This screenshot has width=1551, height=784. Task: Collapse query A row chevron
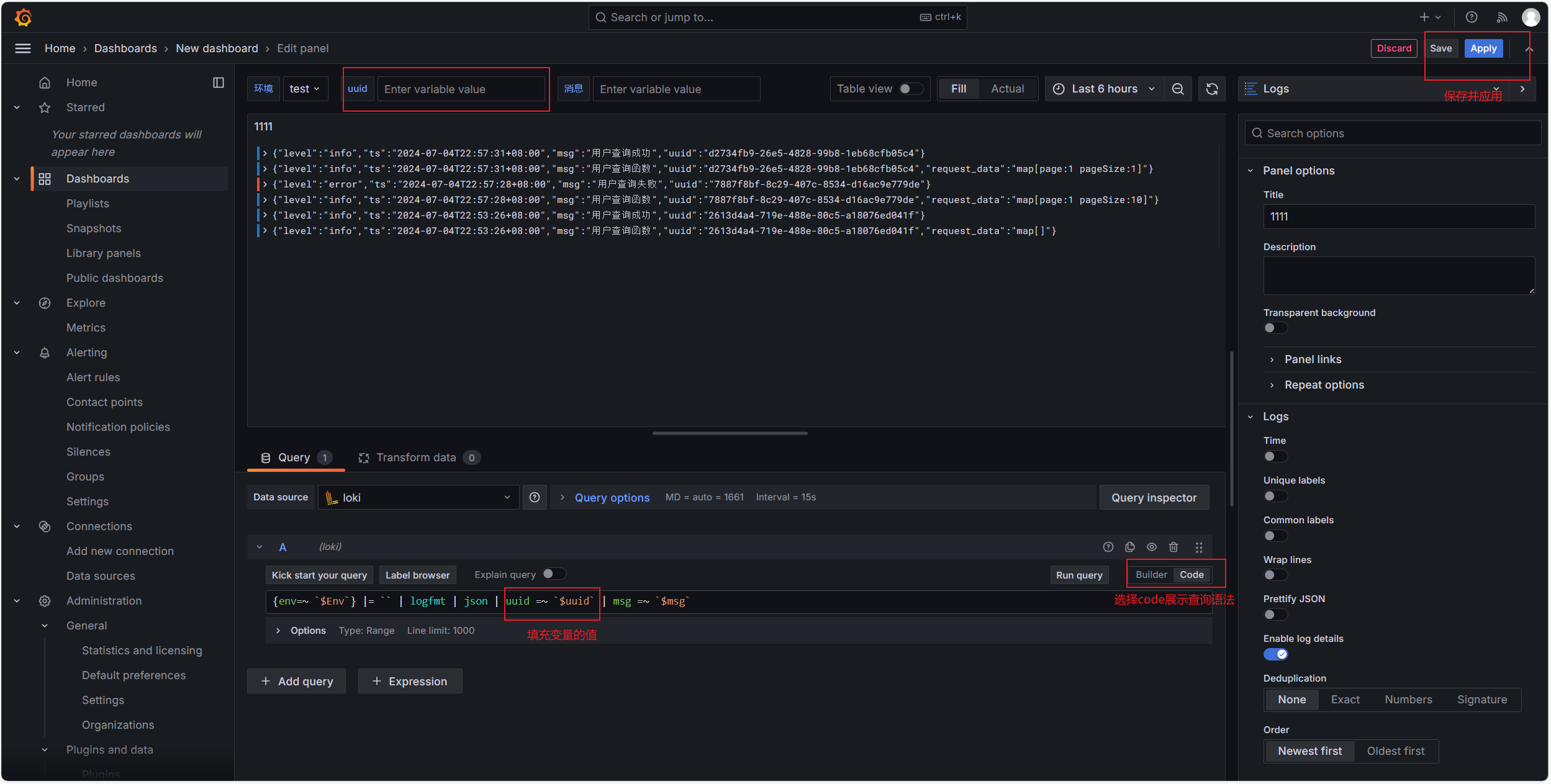(x=260, y=547)
